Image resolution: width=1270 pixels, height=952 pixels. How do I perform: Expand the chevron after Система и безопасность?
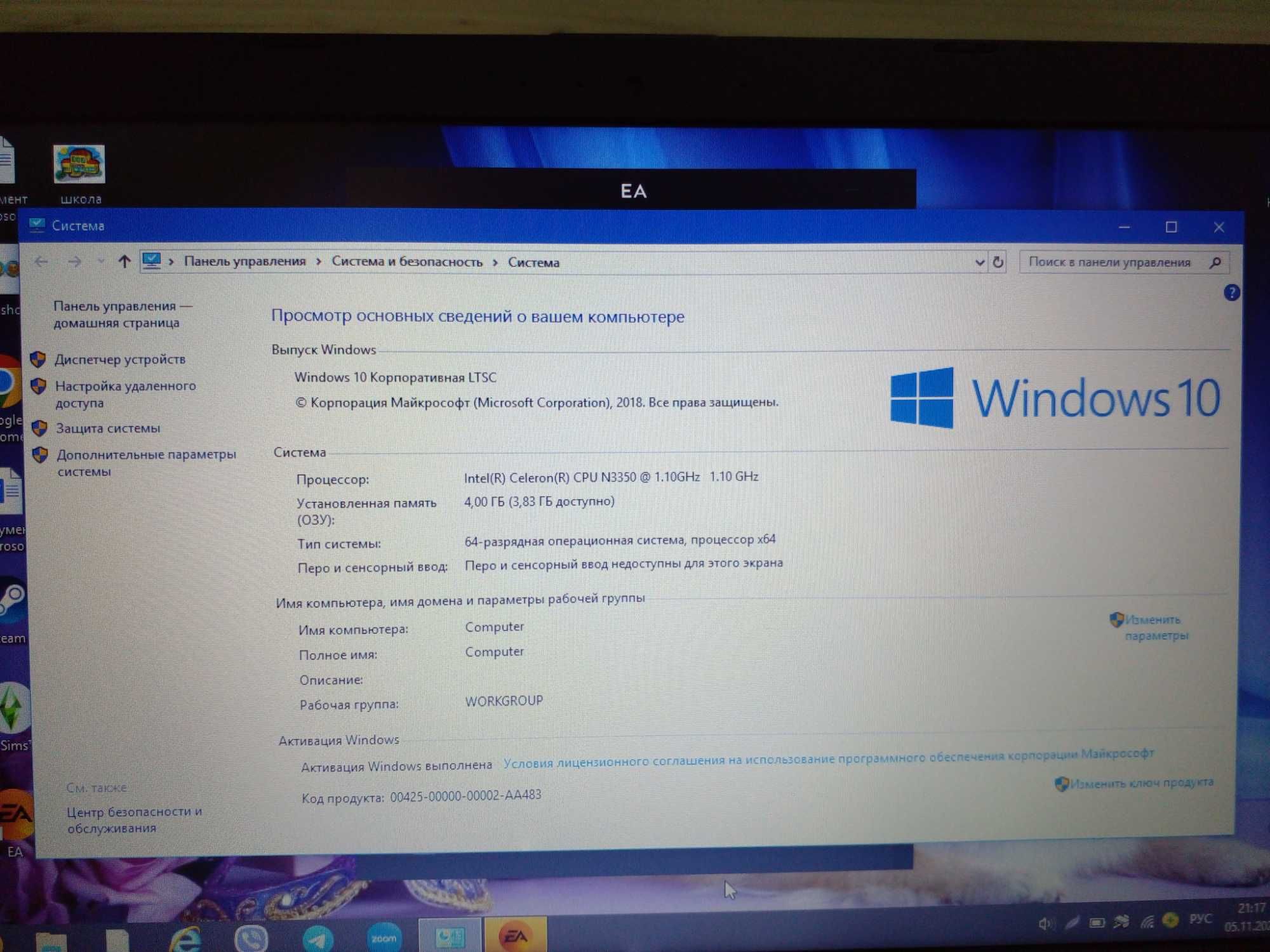495,263
